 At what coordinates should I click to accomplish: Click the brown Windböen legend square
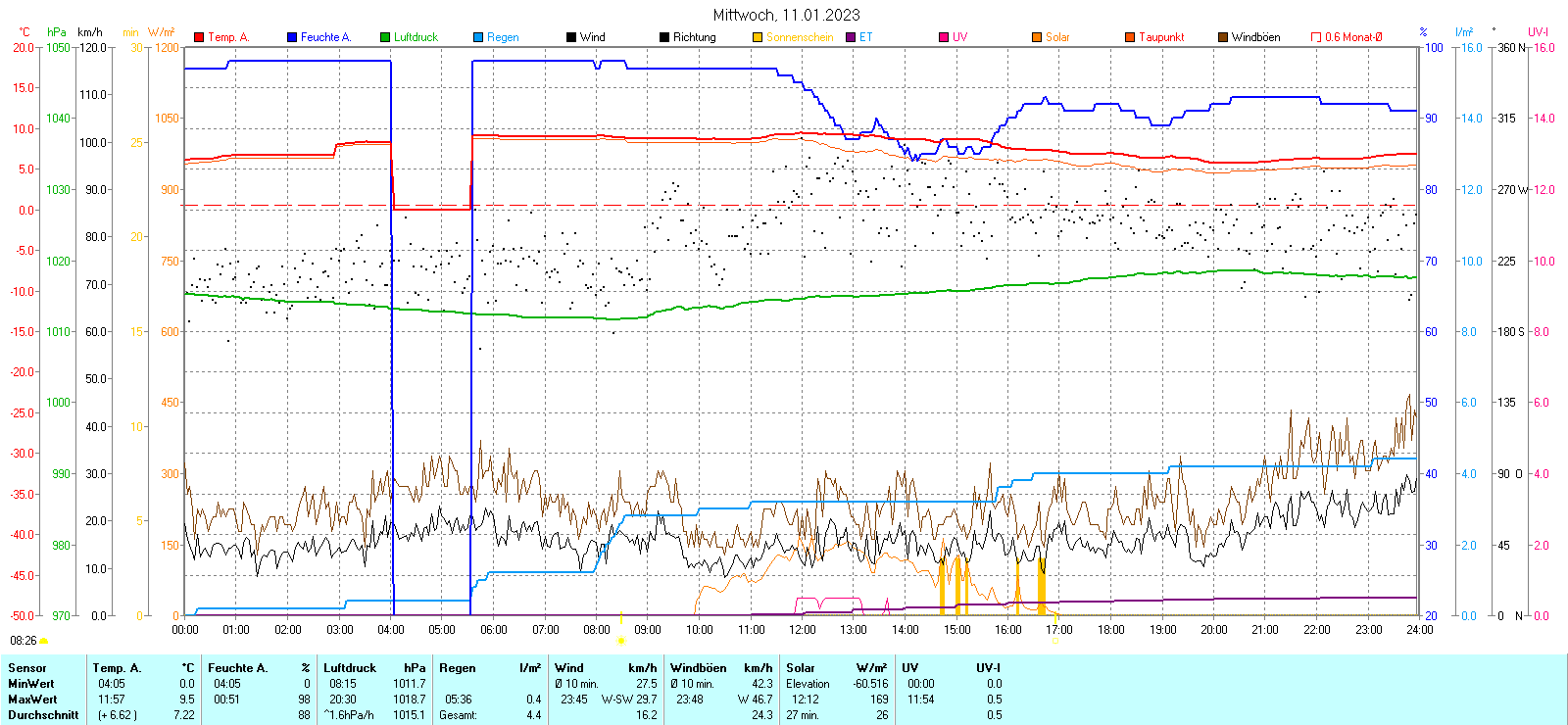(1223, 37)
